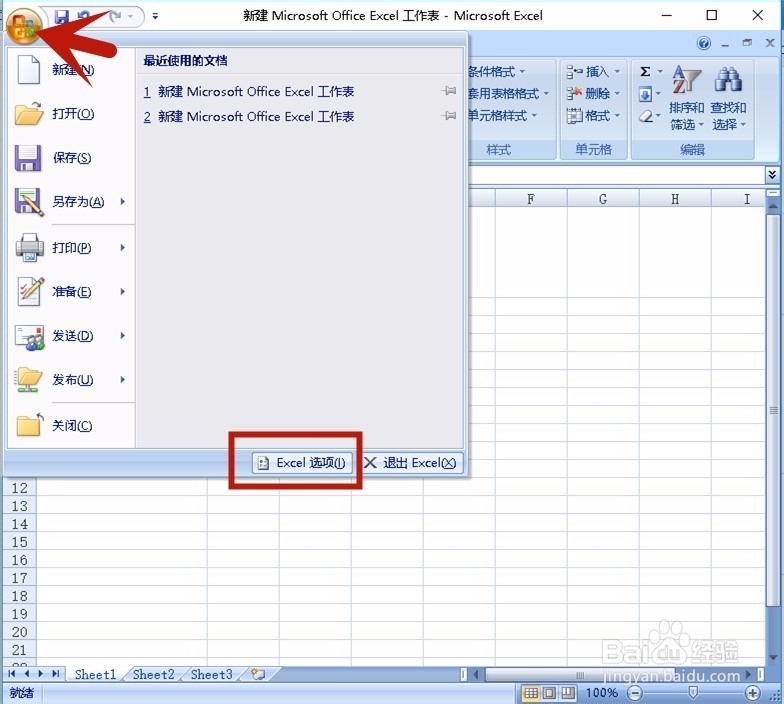Select column F header
This screenshot has height=704, width=784.
531,199
